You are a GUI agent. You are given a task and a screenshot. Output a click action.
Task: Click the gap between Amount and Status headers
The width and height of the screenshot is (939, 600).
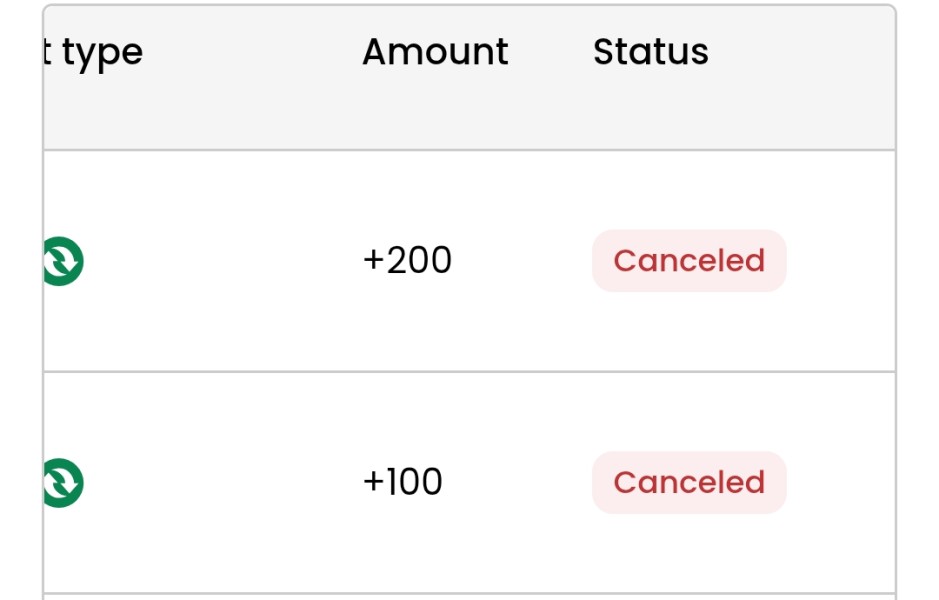pos(551,52)
